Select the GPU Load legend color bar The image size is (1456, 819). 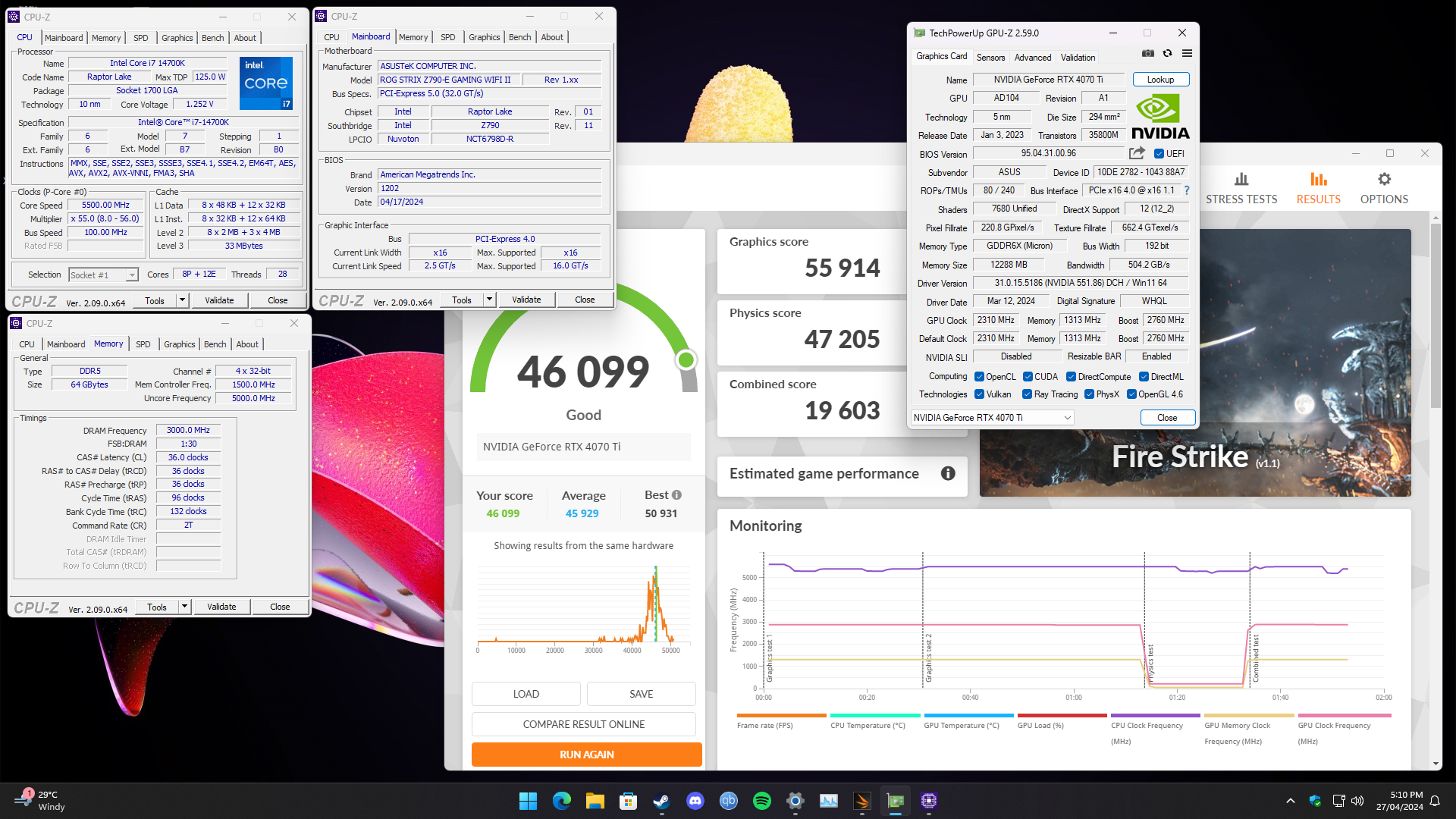tap(1062, 715)
